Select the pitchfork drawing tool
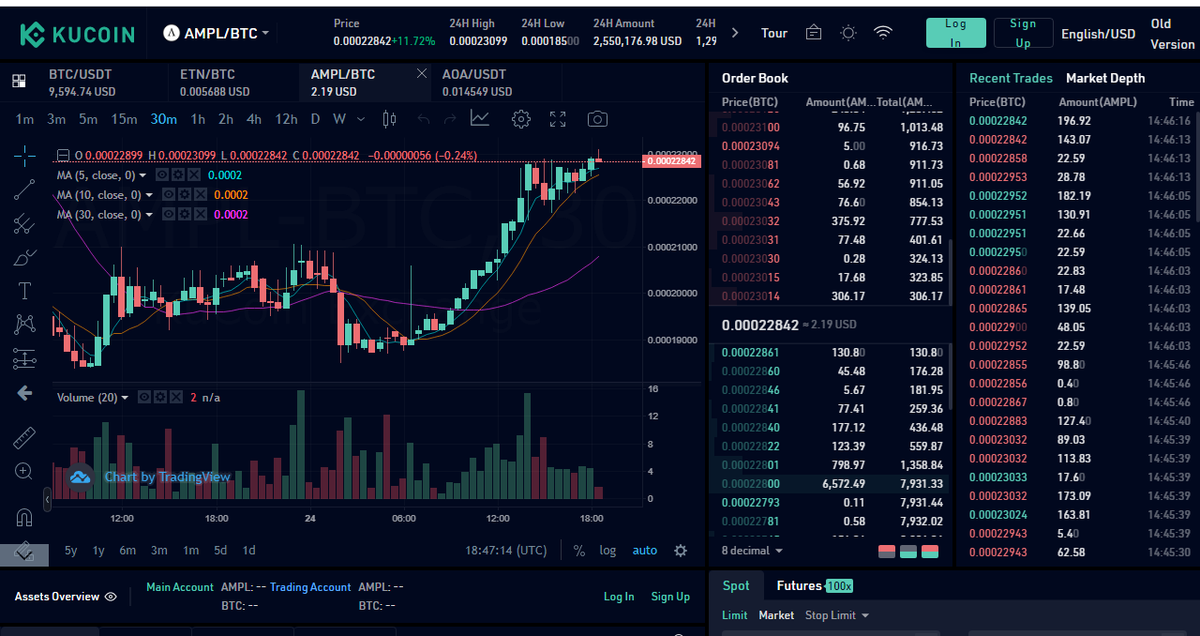1200x636 pixels. tap(25, 224)
